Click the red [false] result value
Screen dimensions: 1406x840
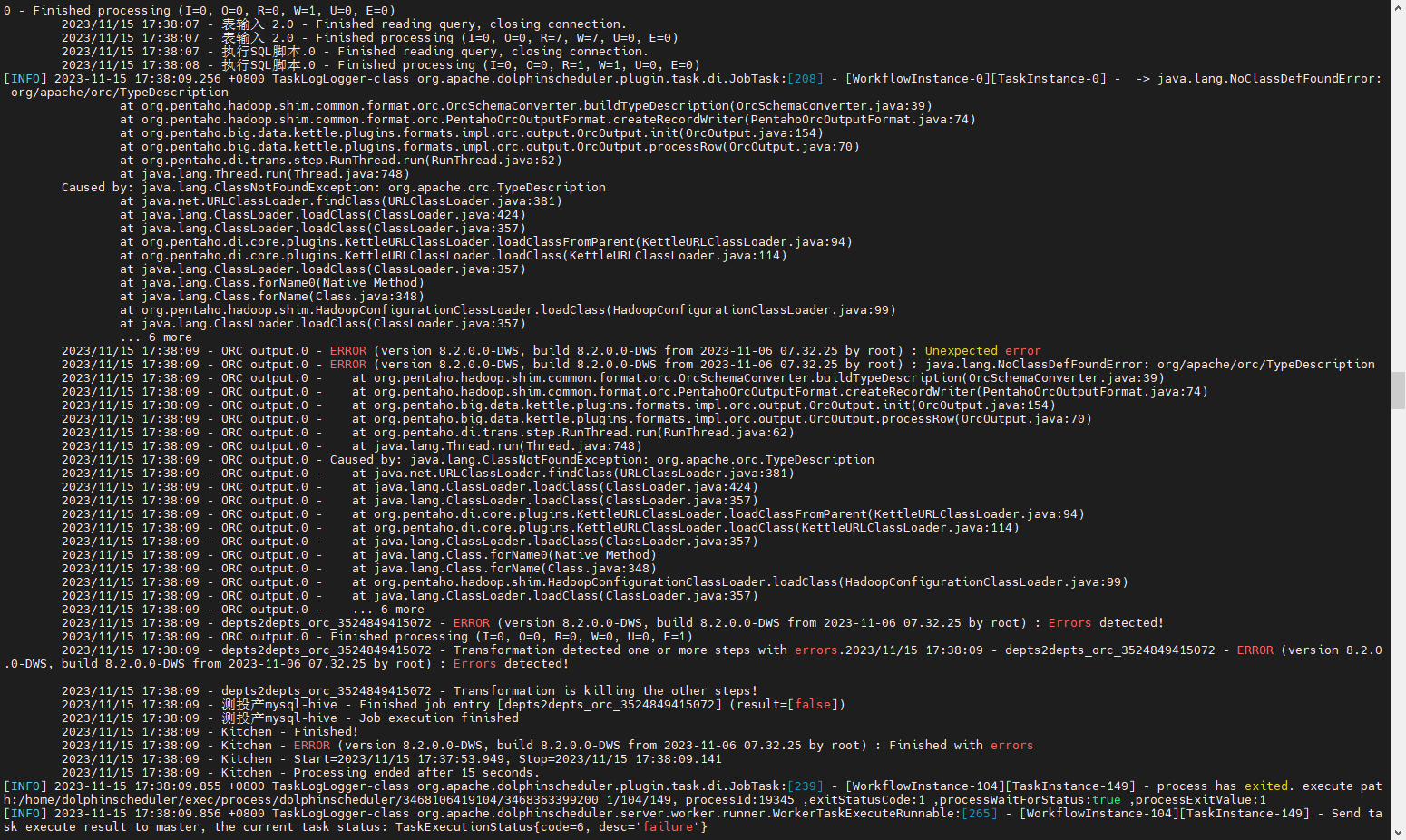click(812, 705)
